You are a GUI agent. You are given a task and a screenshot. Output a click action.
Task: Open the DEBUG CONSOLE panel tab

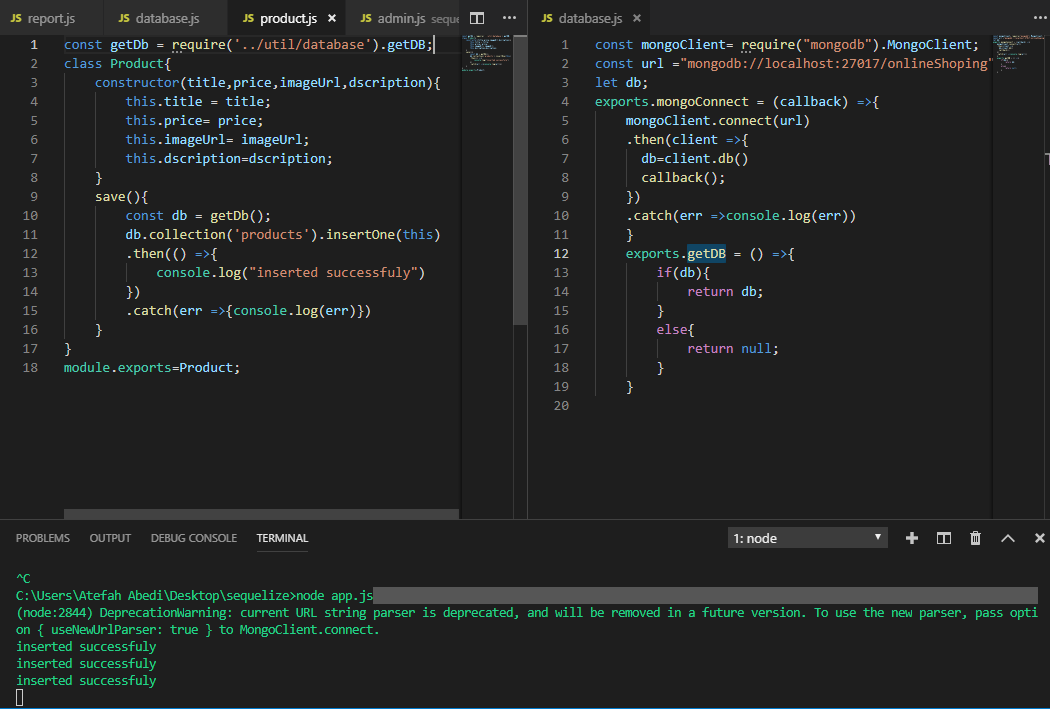pyautogui.click(x=194, y=538)
